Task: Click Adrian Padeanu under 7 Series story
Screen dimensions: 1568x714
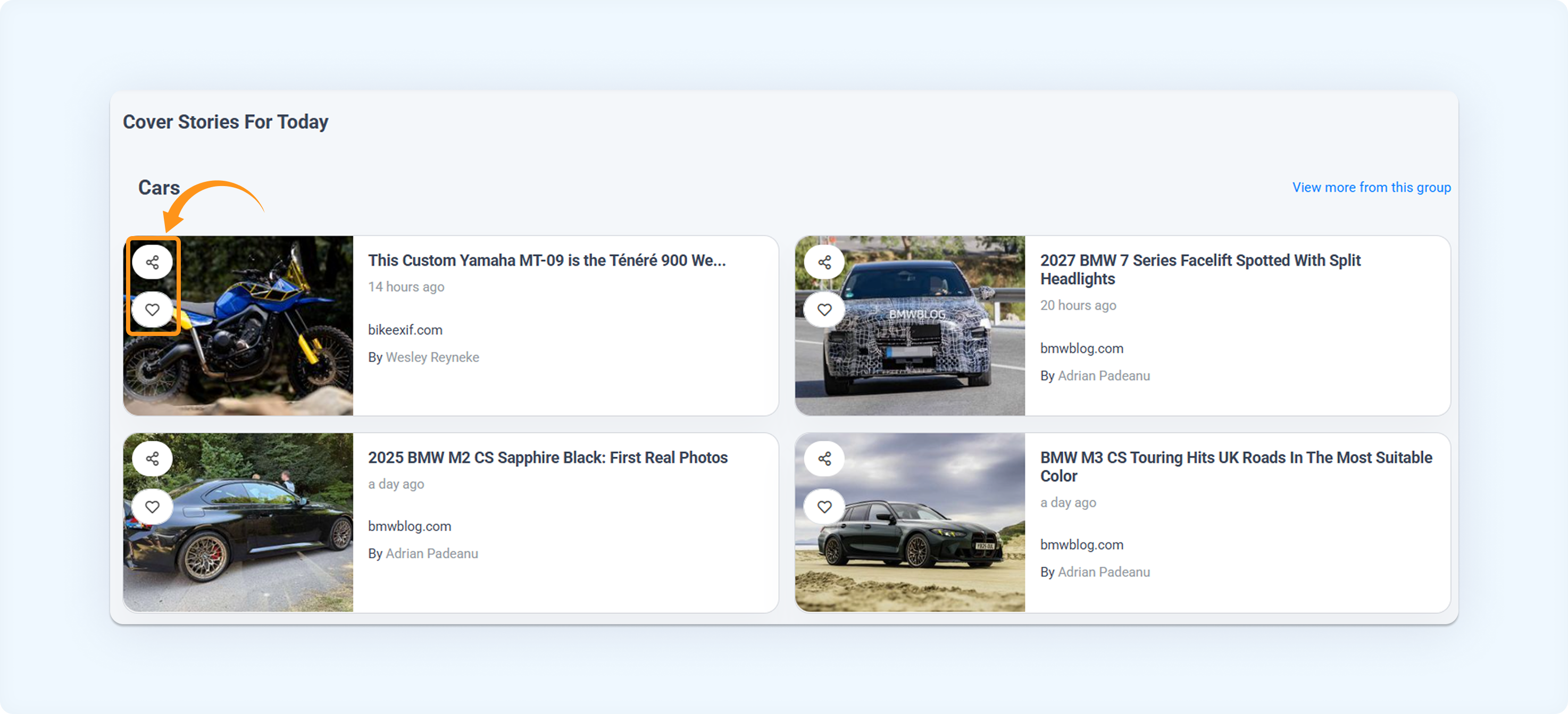Action: [x=1104, y=376]
